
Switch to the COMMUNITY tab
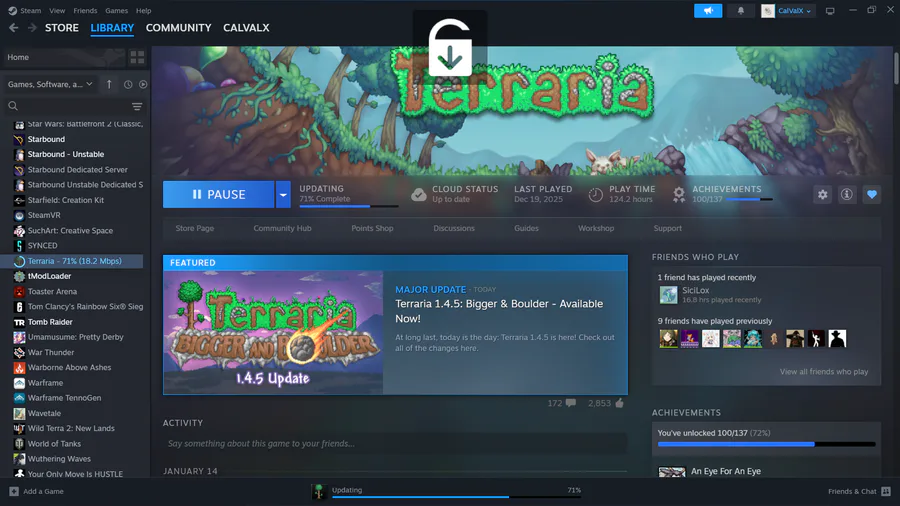[x=179, y=28]
